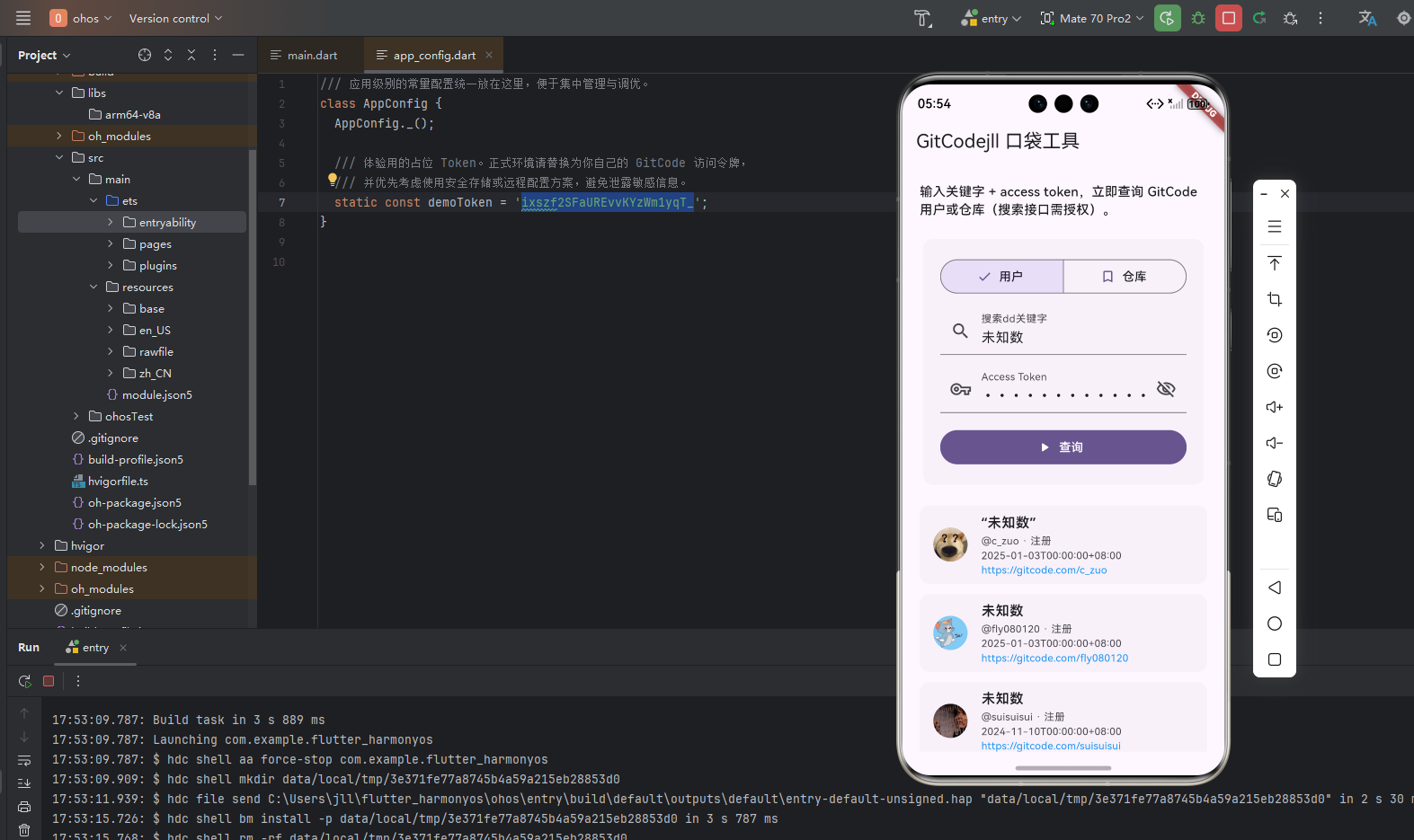Screen dimensions: 1414x840
Task: Toggle Access Token visibility eye icon
Action: click(x=1166, y=389)
